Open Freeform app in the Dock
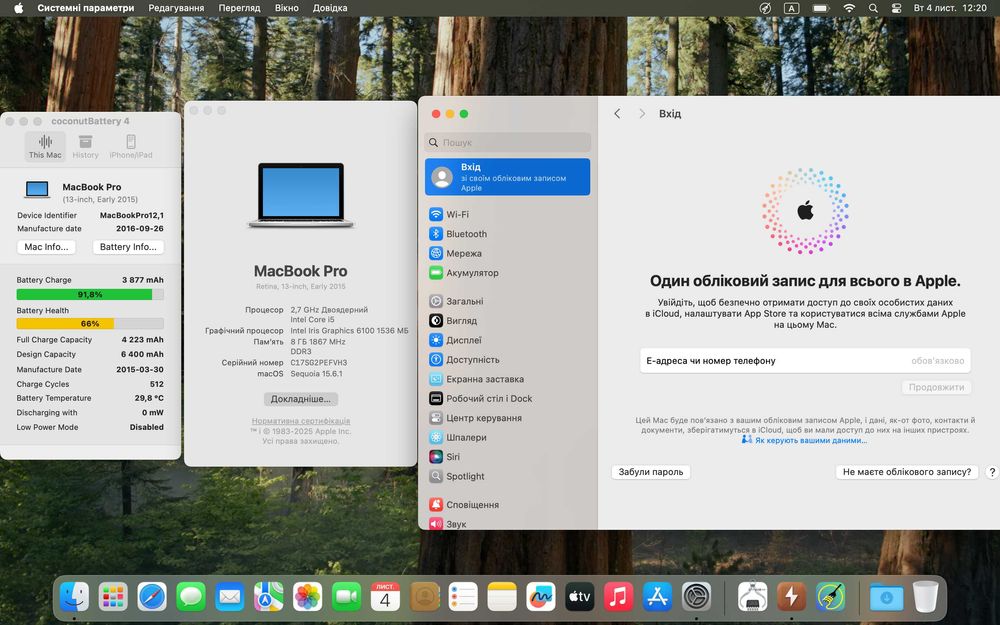 [x=541, y=597]
